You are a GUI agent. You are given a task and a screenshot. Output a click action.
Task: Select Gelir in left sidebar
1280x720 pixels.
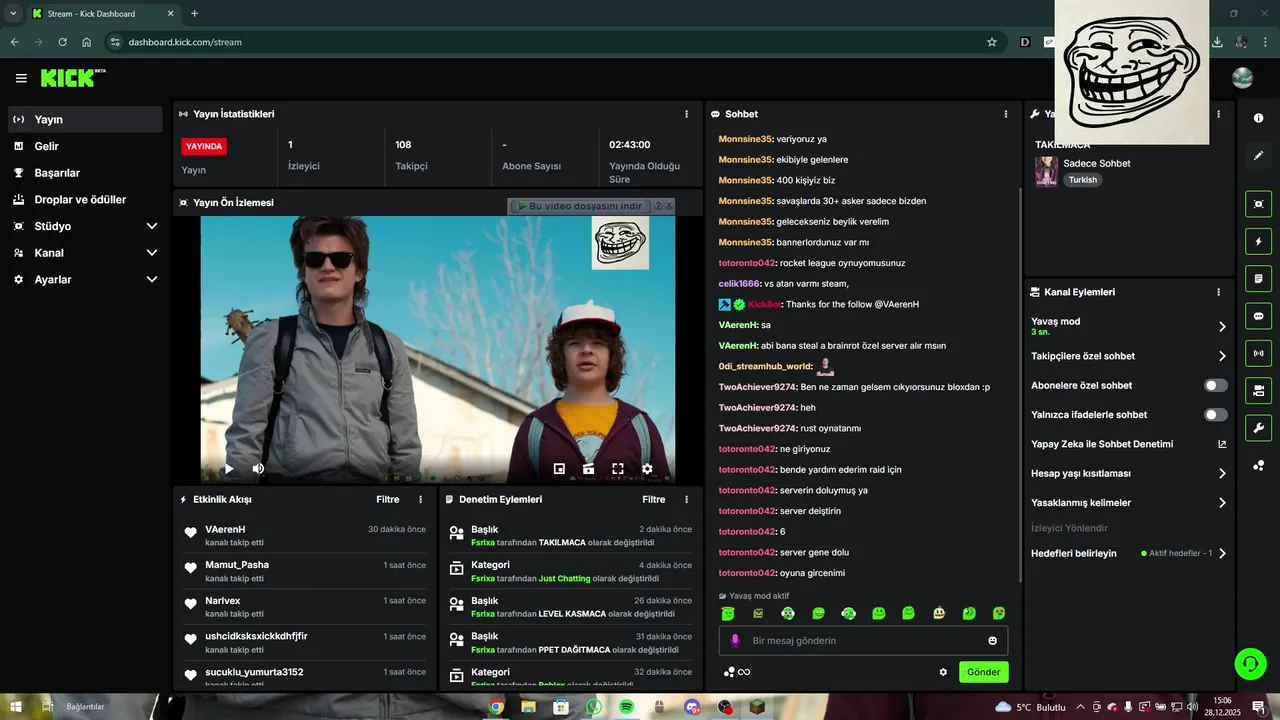85,146
